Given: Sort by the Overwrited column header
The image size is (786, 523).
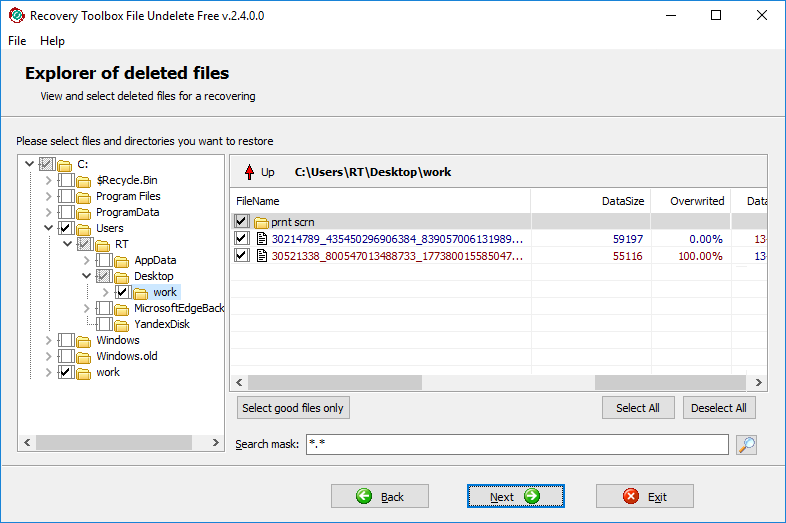Looking at the screenshot, I should point(691,201).
